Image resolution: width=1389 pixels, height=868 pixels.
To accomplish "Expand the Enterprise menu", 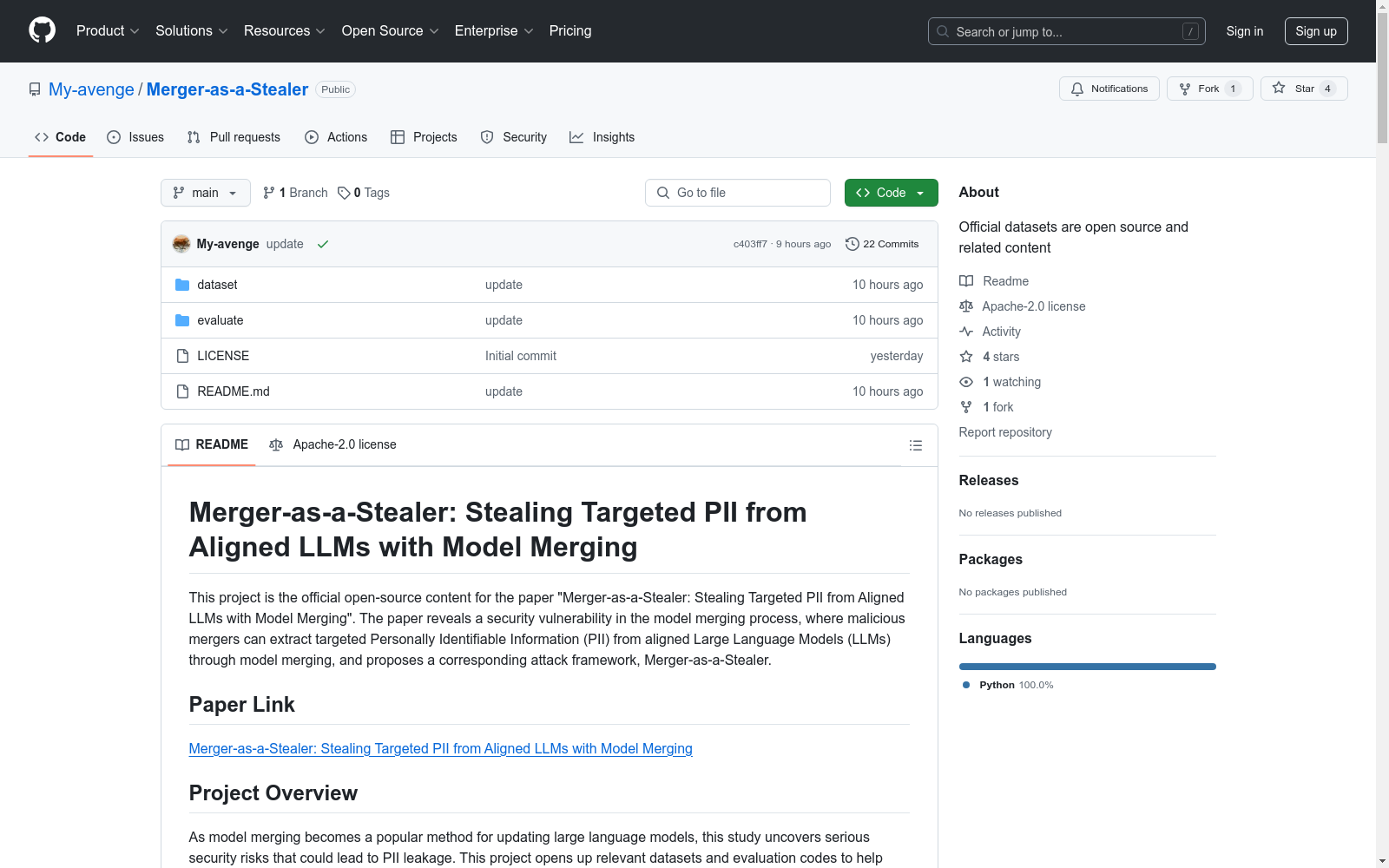I will point(494,31).
